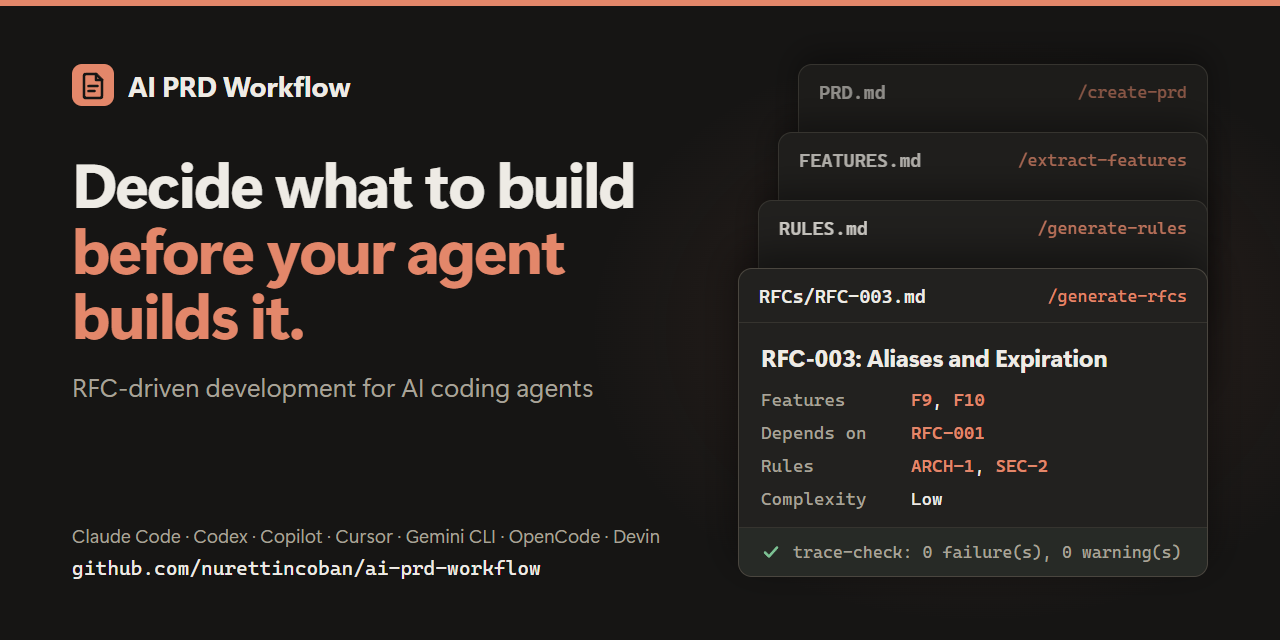
Task: Click the Complexity row label
Action: 813,499
